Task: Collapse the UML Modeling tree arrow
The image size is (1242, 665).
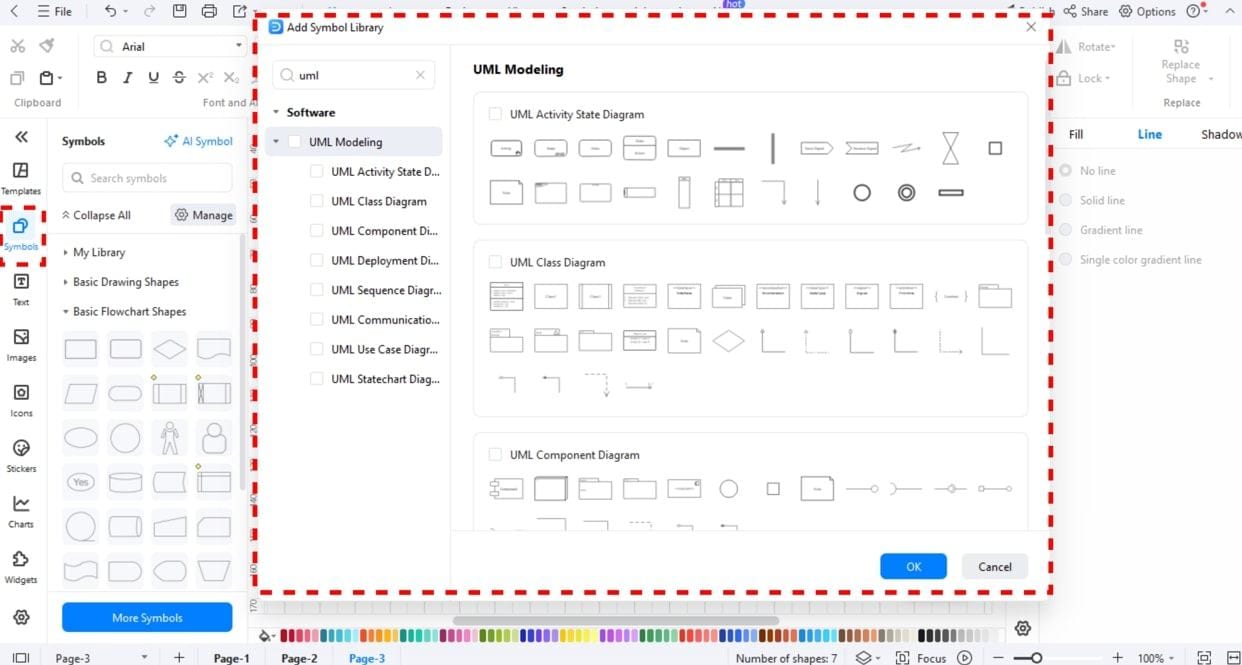Action: (x=276, y=142)
